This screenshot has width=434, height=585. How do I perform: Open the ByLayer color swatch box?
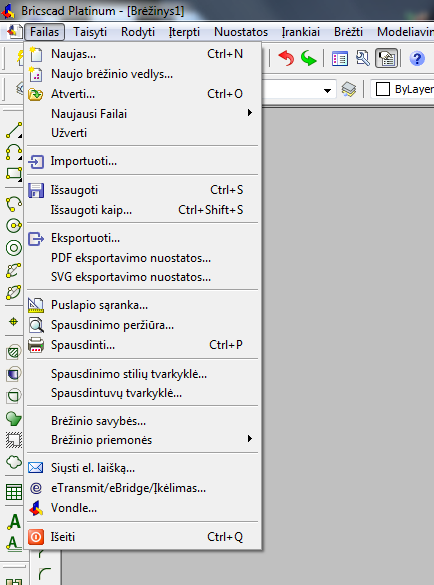[383, 90]
